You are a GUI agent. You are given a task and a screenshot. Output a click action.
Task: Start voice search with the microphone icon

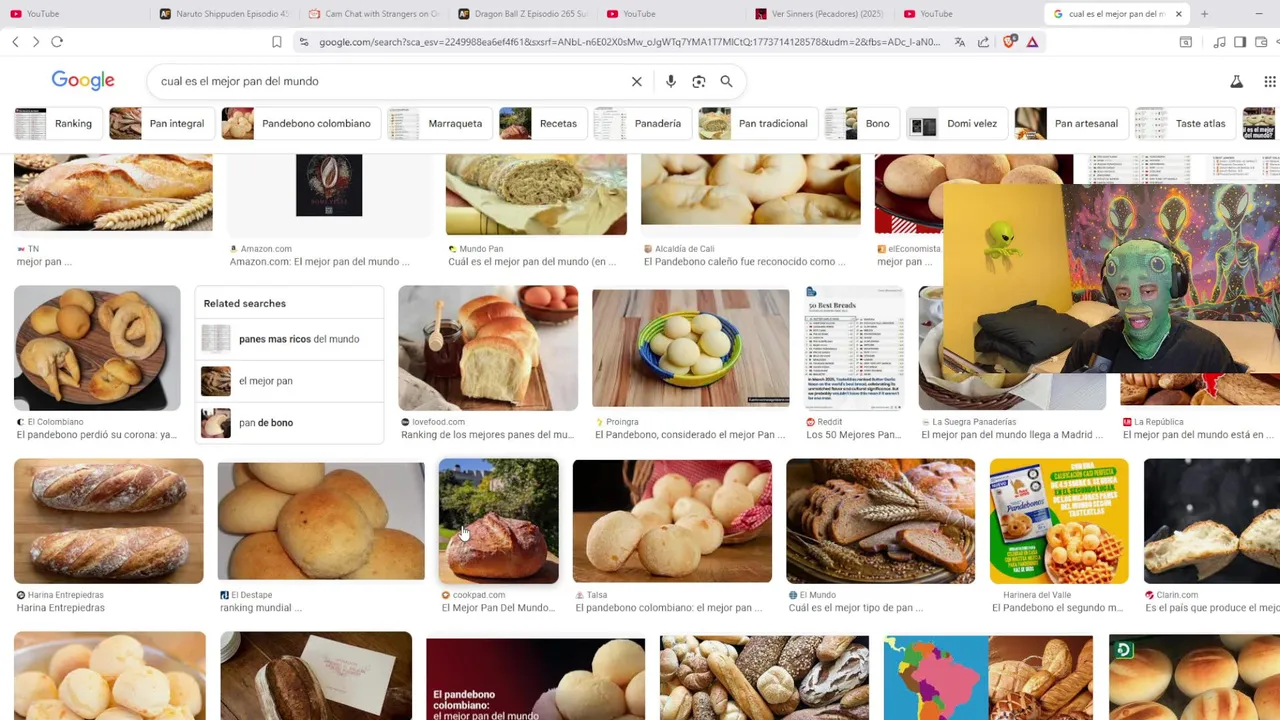[671, 81]
